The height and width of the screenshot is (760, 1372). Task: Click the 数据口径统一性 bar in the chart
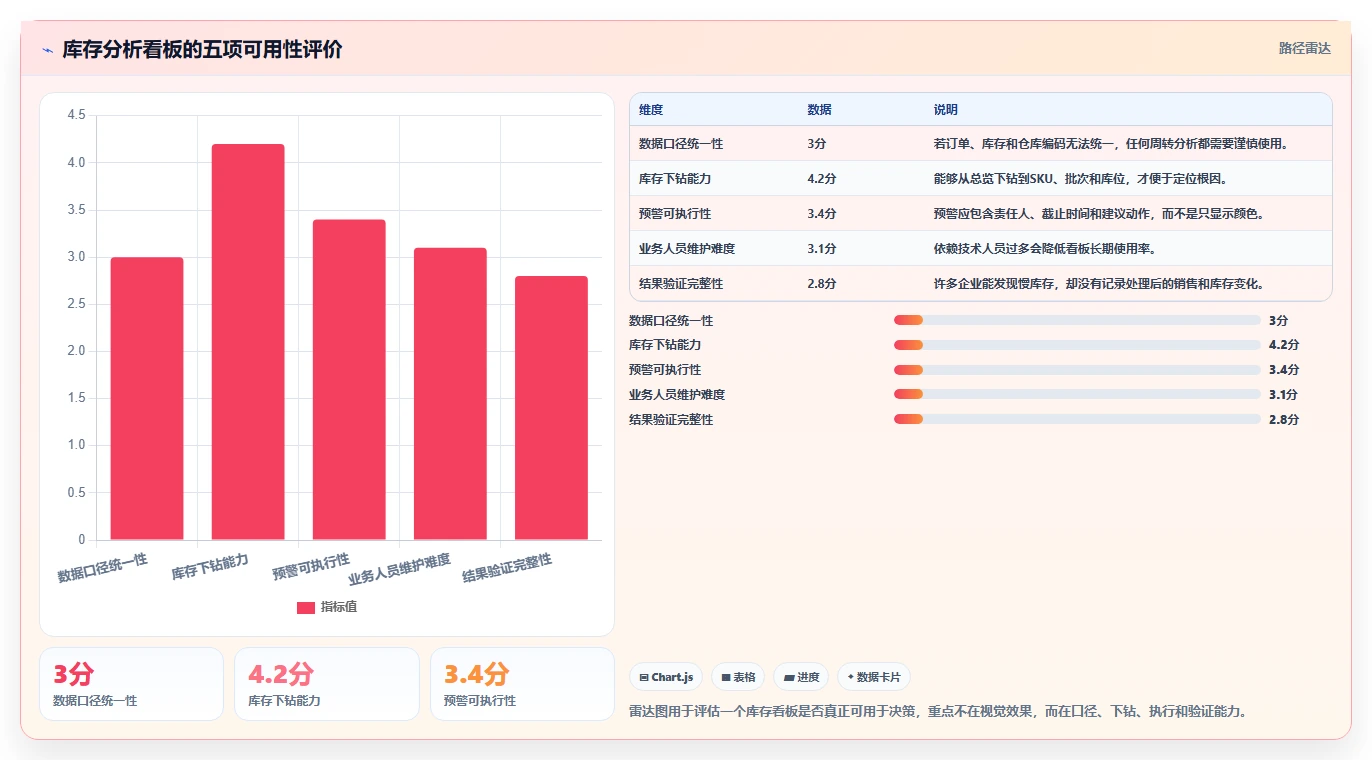point(147,398)
